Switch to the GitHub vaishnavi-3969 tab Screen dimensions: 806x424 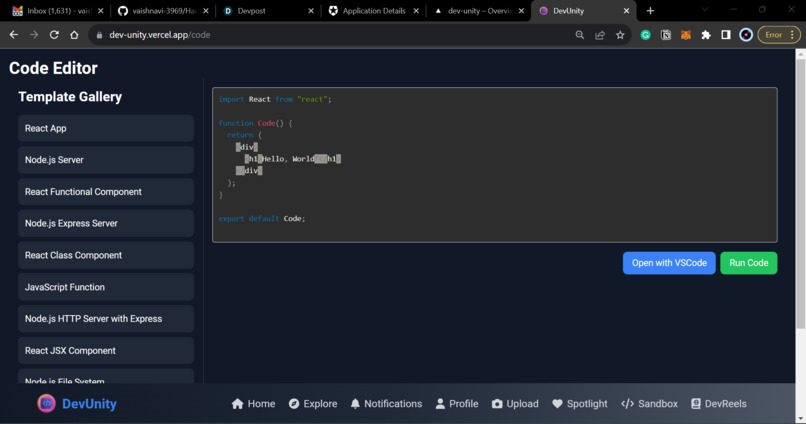coord(163,11)
